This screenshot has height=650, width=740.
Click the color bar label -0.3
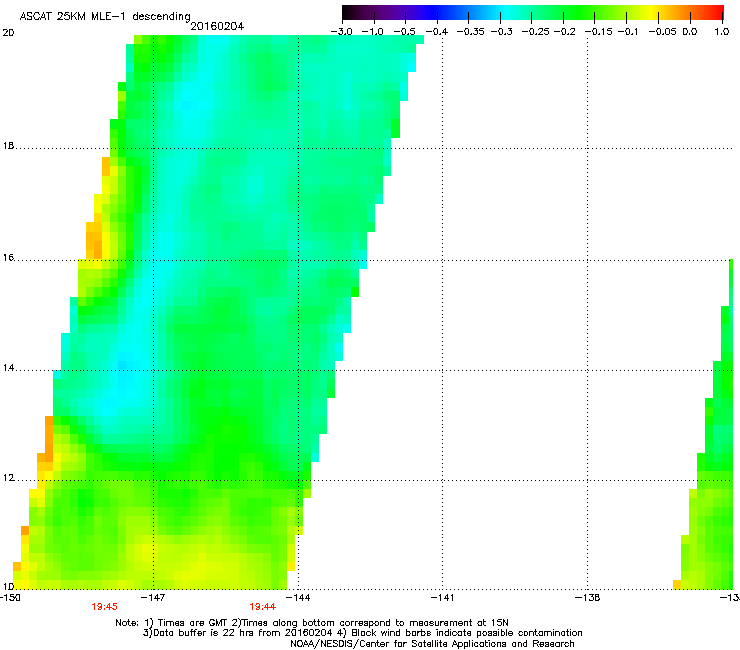coord(501,31)
